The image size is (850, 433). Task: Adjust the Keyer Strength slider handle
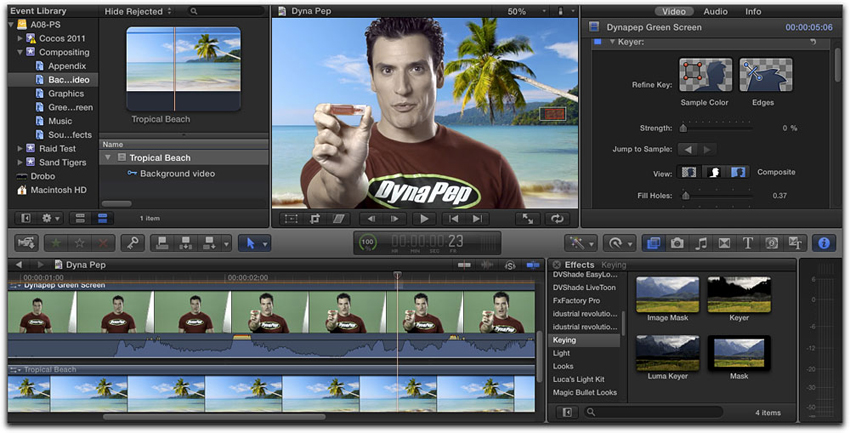683,128
